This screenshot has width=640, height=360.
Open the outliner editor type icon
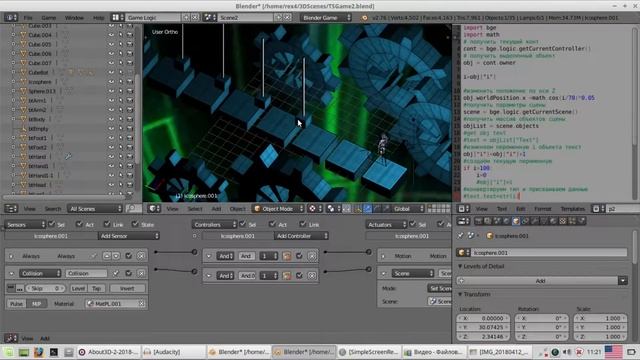click(x=11, y=209)
